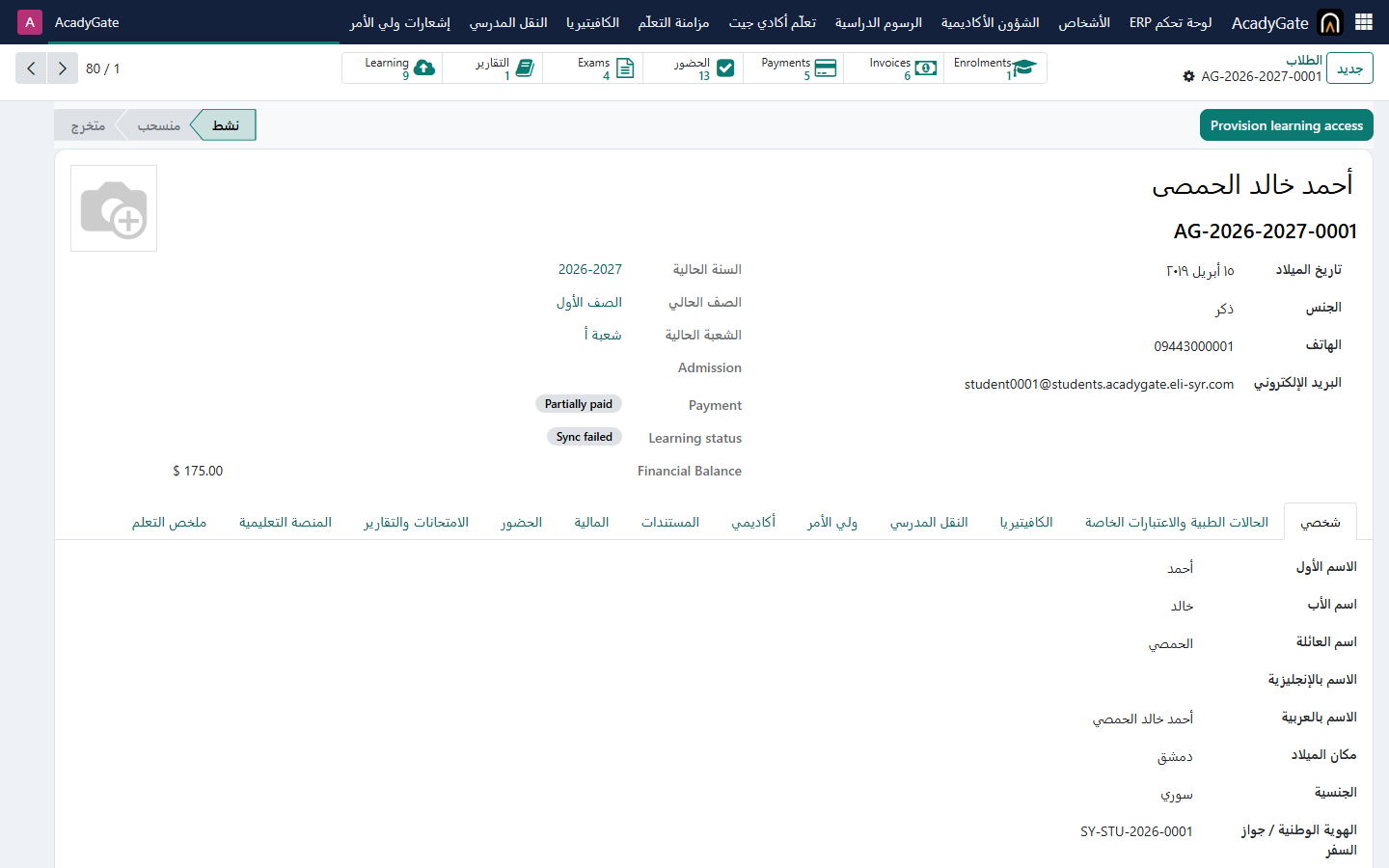Click the attendance checkmark icon
The height and width of the screenshot is (868, 1389).
725,68
